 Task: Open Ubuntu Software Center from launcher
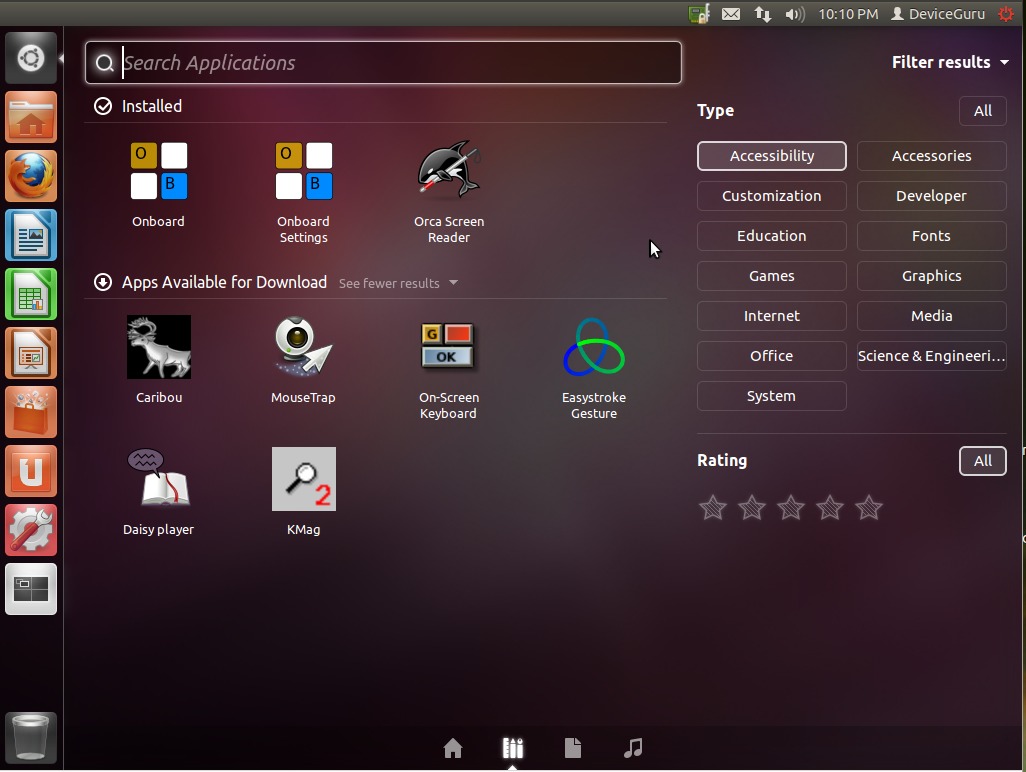(31, 412)
